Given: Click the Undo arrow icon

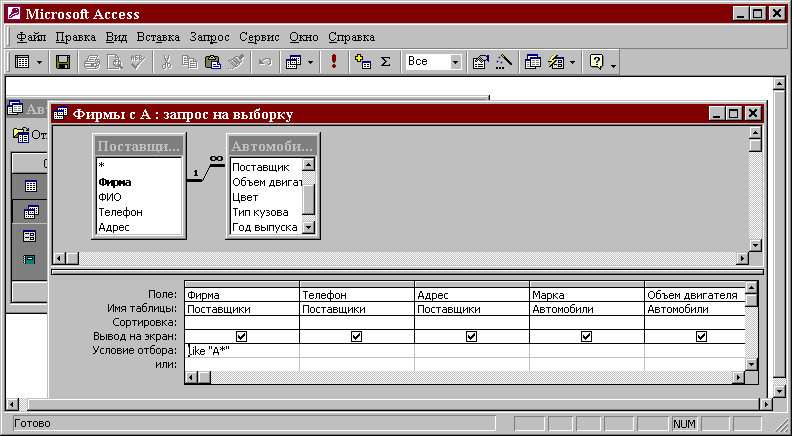Looking at the screenshot, I should (265, 62).
